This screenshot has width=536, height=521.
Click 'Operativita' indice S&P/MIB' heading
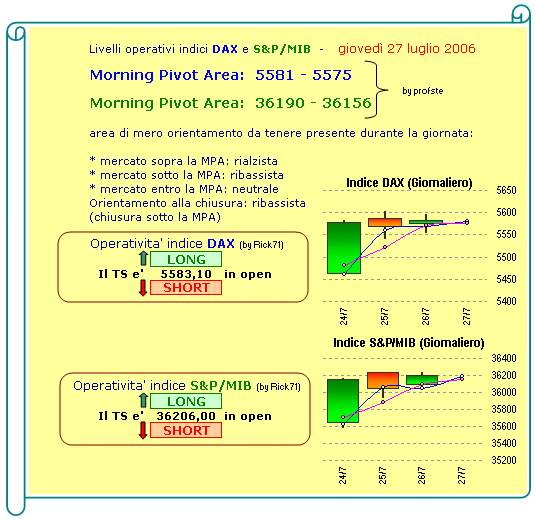(162, 386)
